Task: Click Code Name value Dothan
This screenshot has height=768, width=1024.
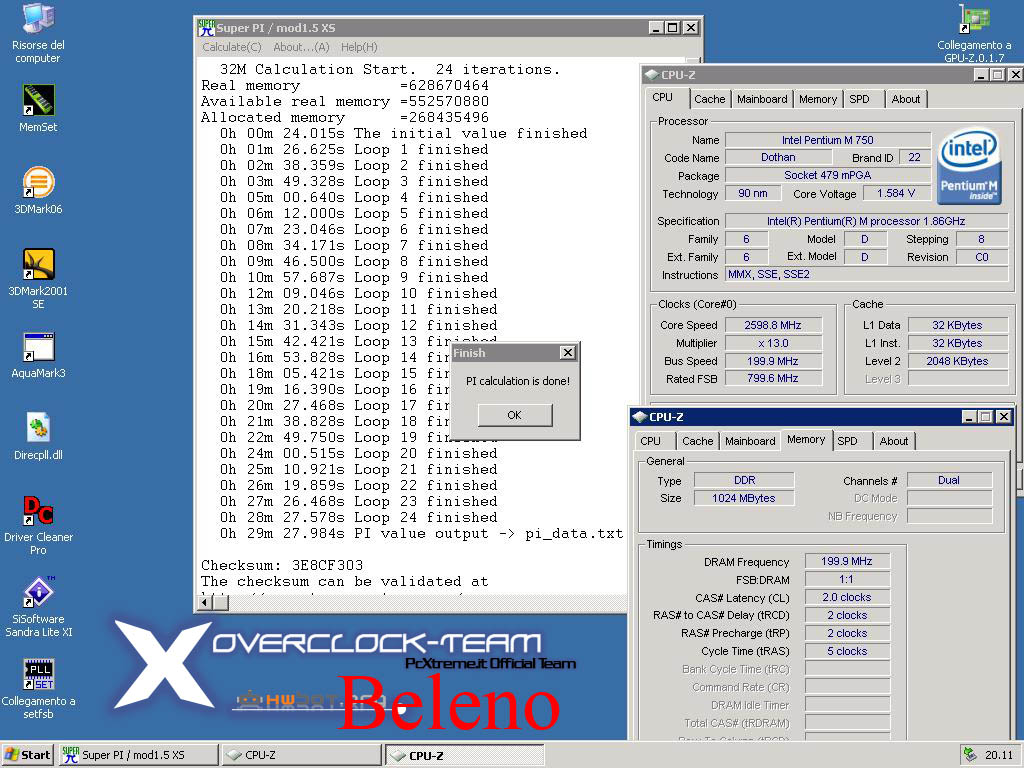Action: coord(778,157)
